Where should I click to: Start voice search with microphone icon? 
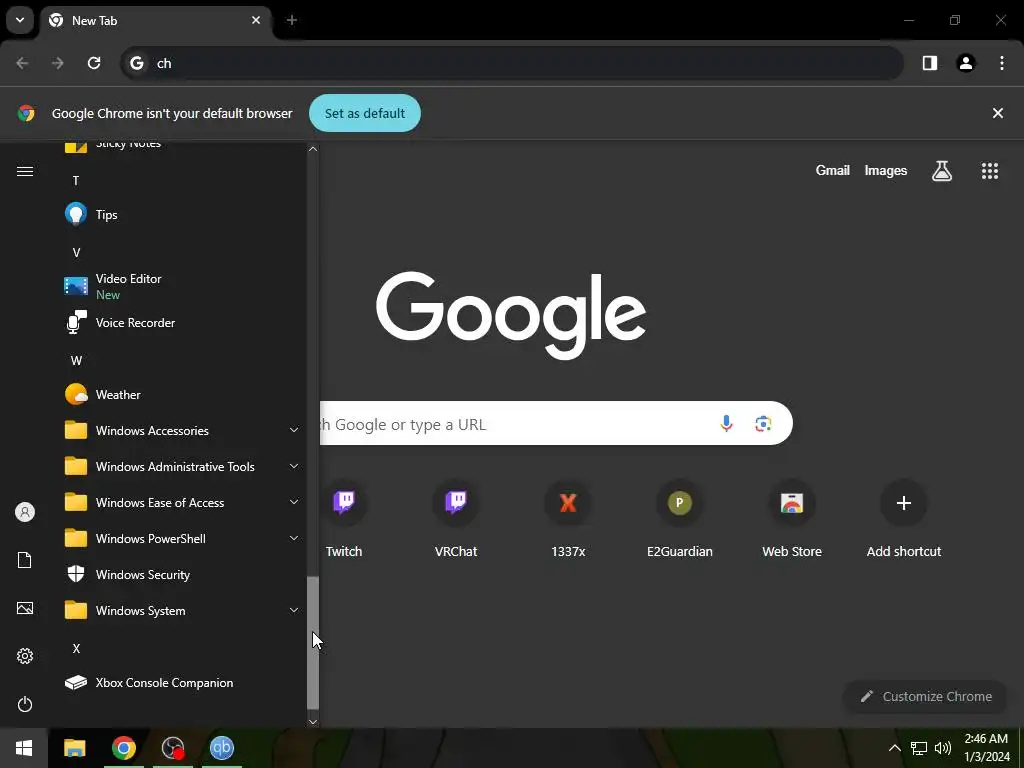pyautogui.click(x=726, y=424)
